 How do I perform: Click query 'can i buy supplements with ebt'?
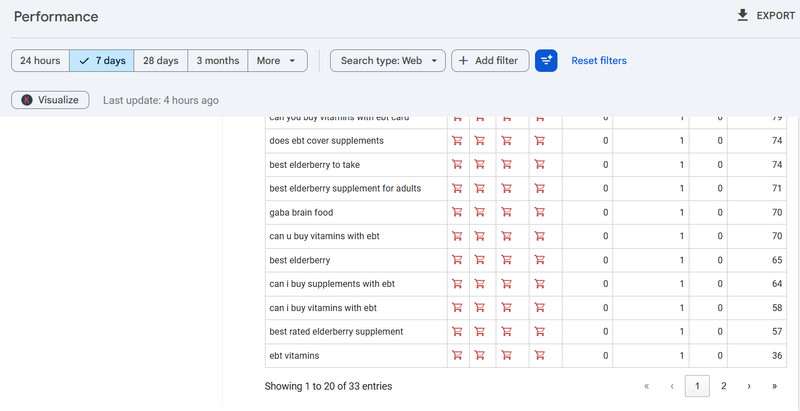pyautogui.click(x=332, y=284)
